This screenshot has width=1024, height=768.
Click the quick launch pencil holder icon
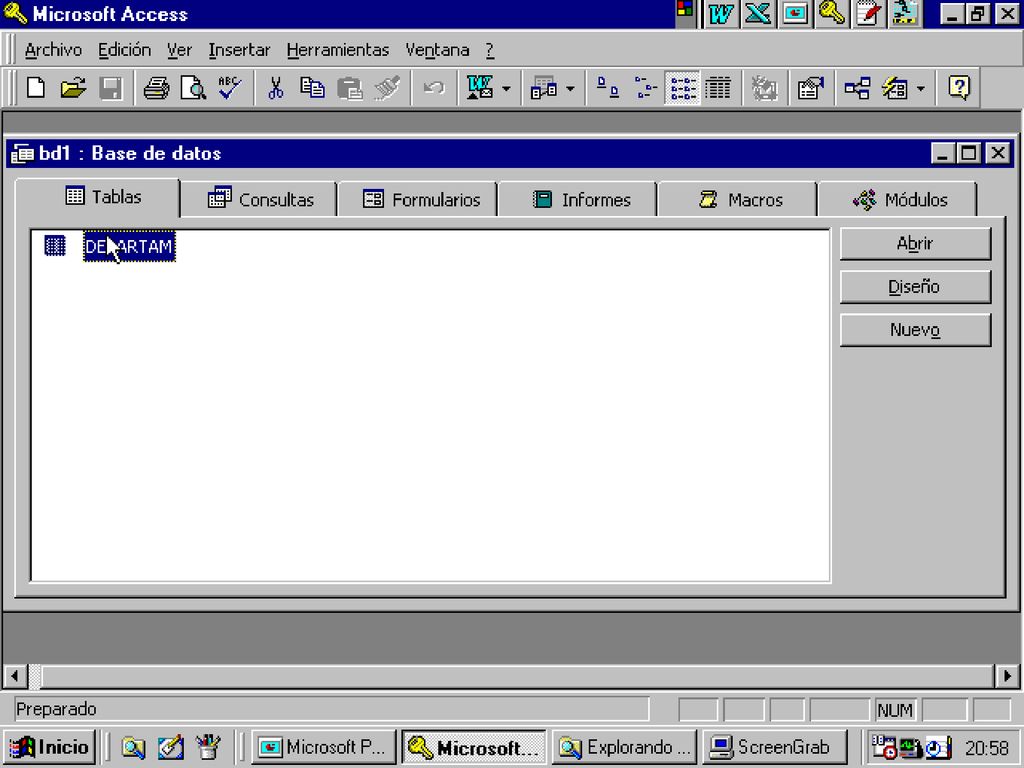point(208,747)
